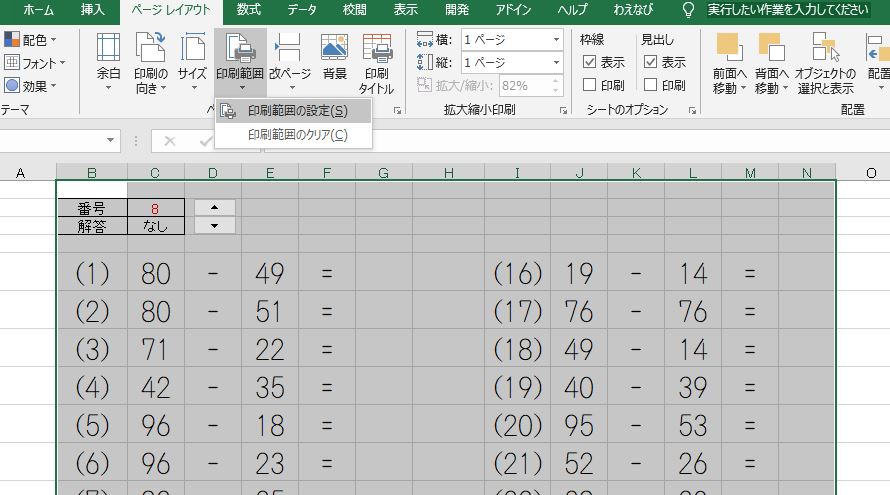Switch to the ヘルプ tab
Screen dimensions: 890x495
pos(572,10)
